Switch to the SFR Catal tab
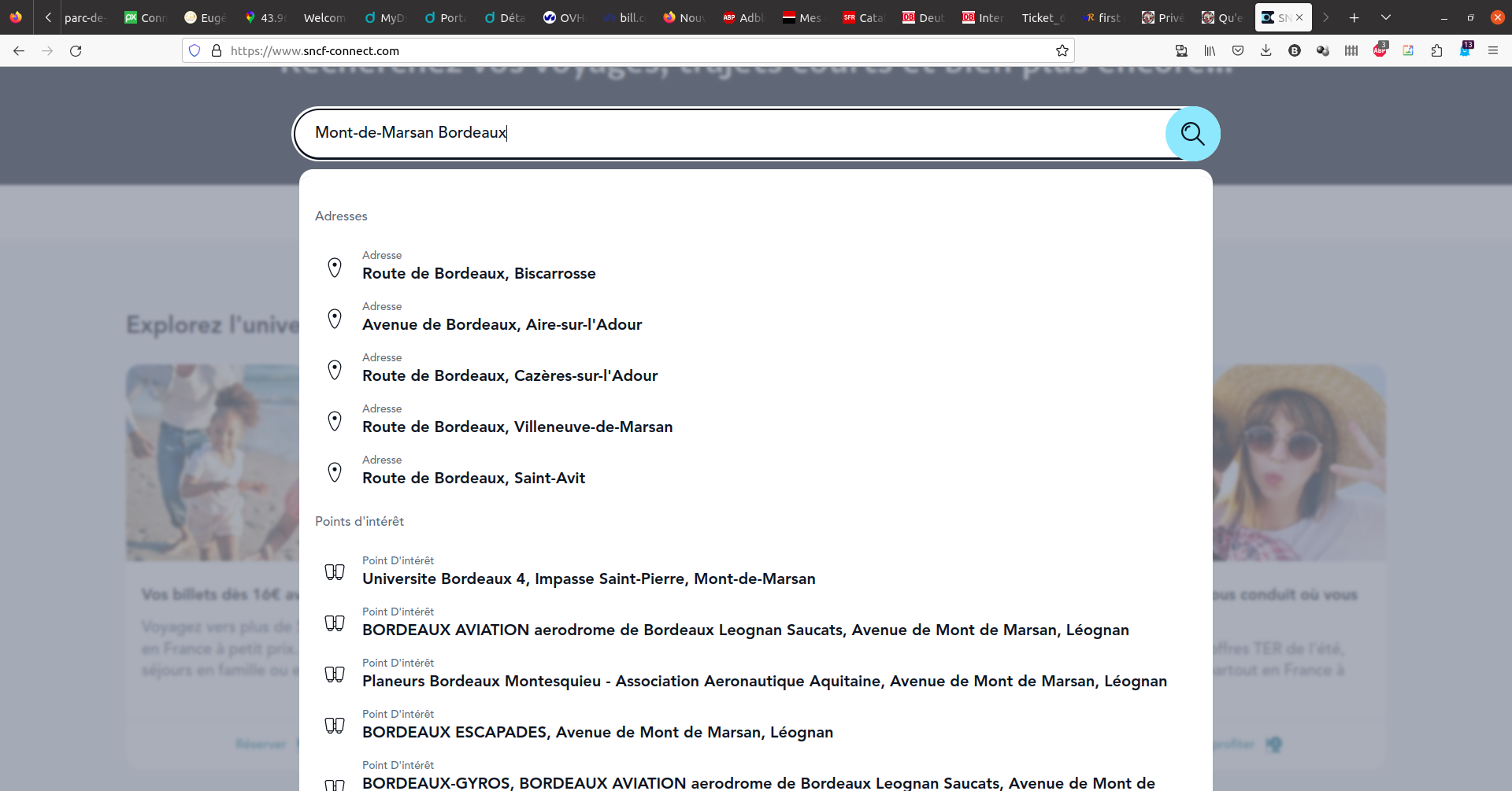This screenshot has height=791, width=1512. tap(864, 17)
